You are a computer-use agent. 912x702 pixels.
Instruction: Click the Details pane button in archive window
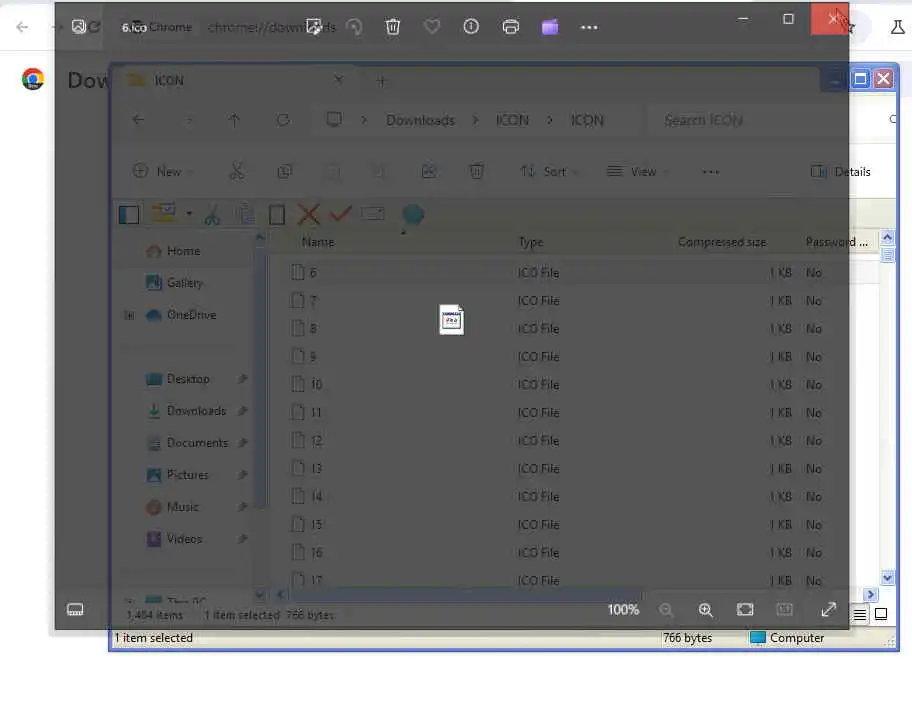click(840, 172)
